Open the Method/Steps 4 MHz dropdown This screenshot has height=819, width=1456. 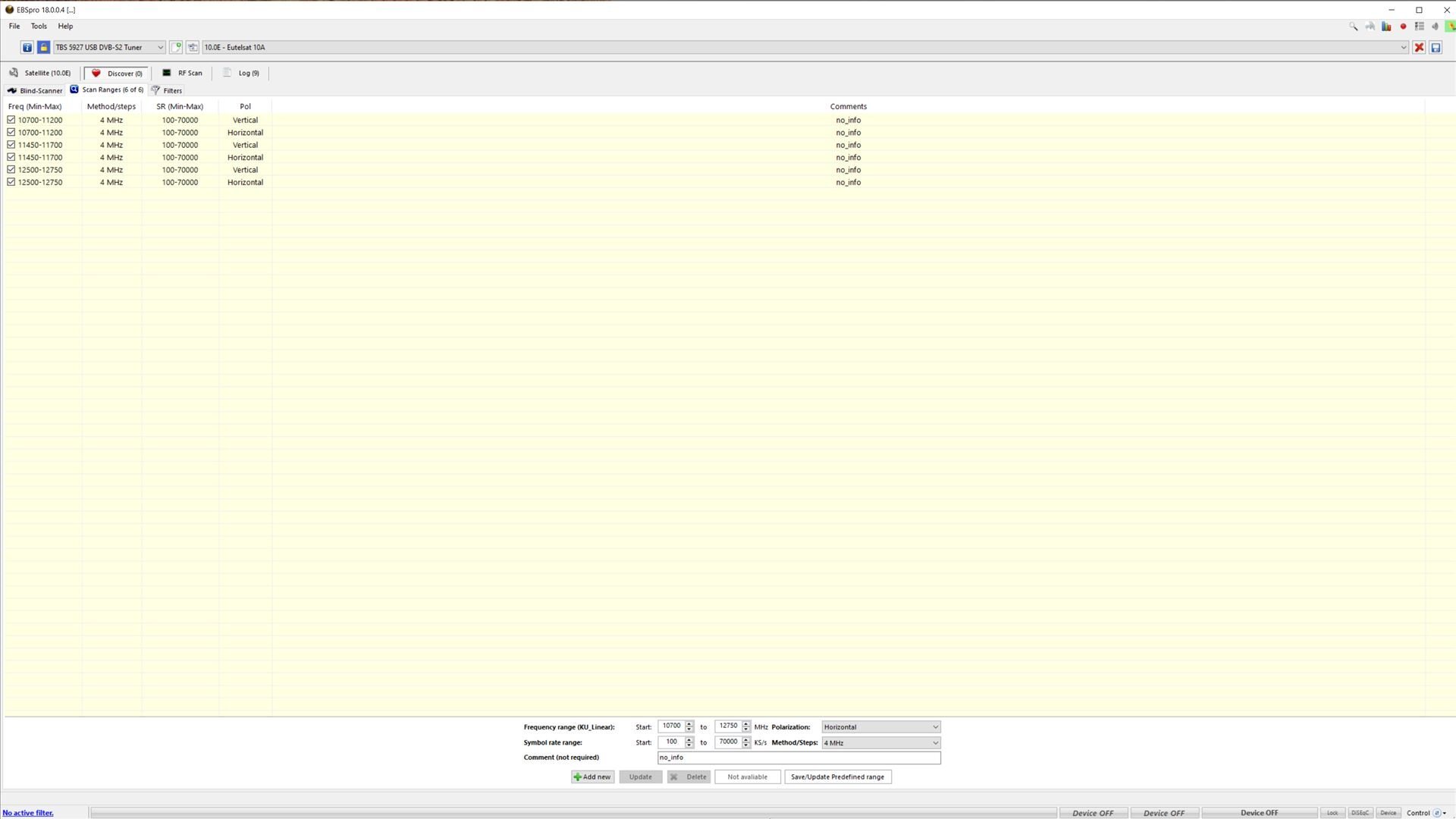(x=880, y=742)
